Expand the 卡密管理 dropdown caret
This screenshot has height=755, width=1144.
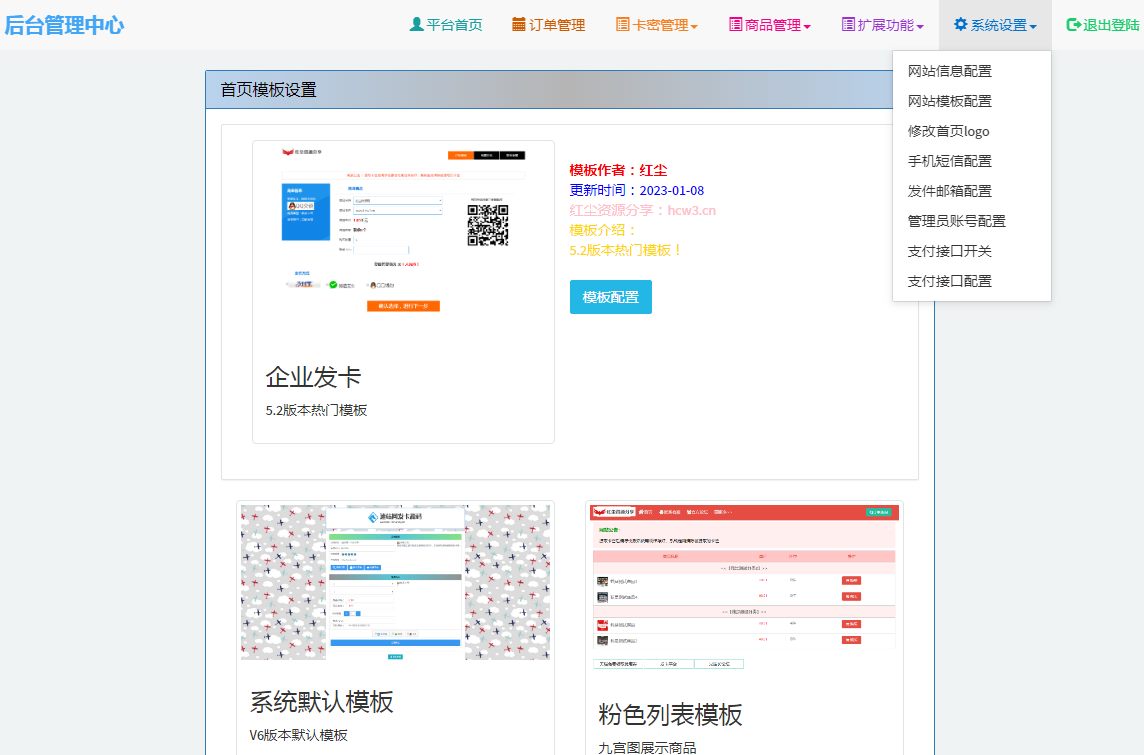(x=694, y=27)
